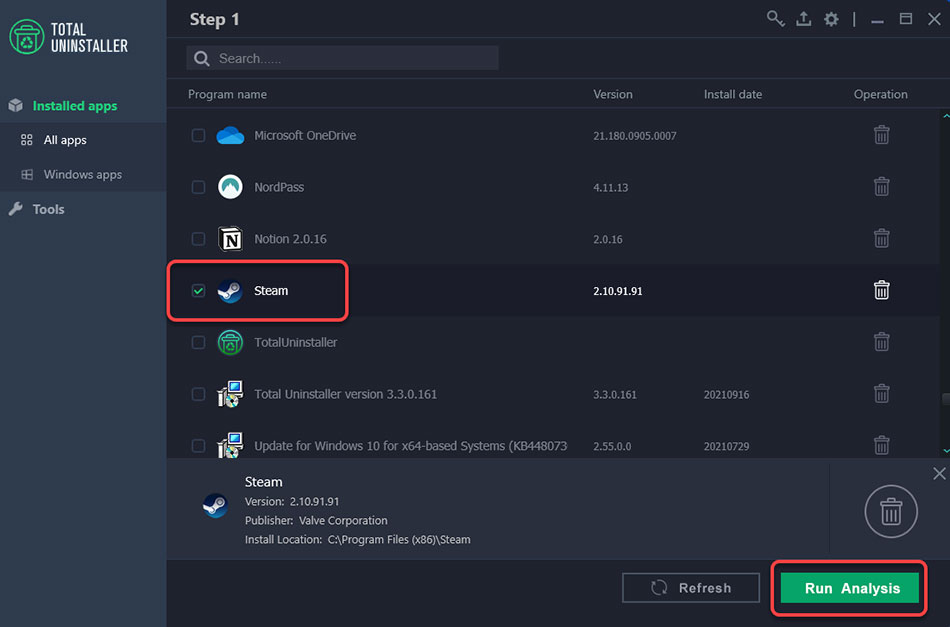Click trash icon for Total Uninstaller version 3.3.0.161
This screenshot has height=627, width=950.
882,394
